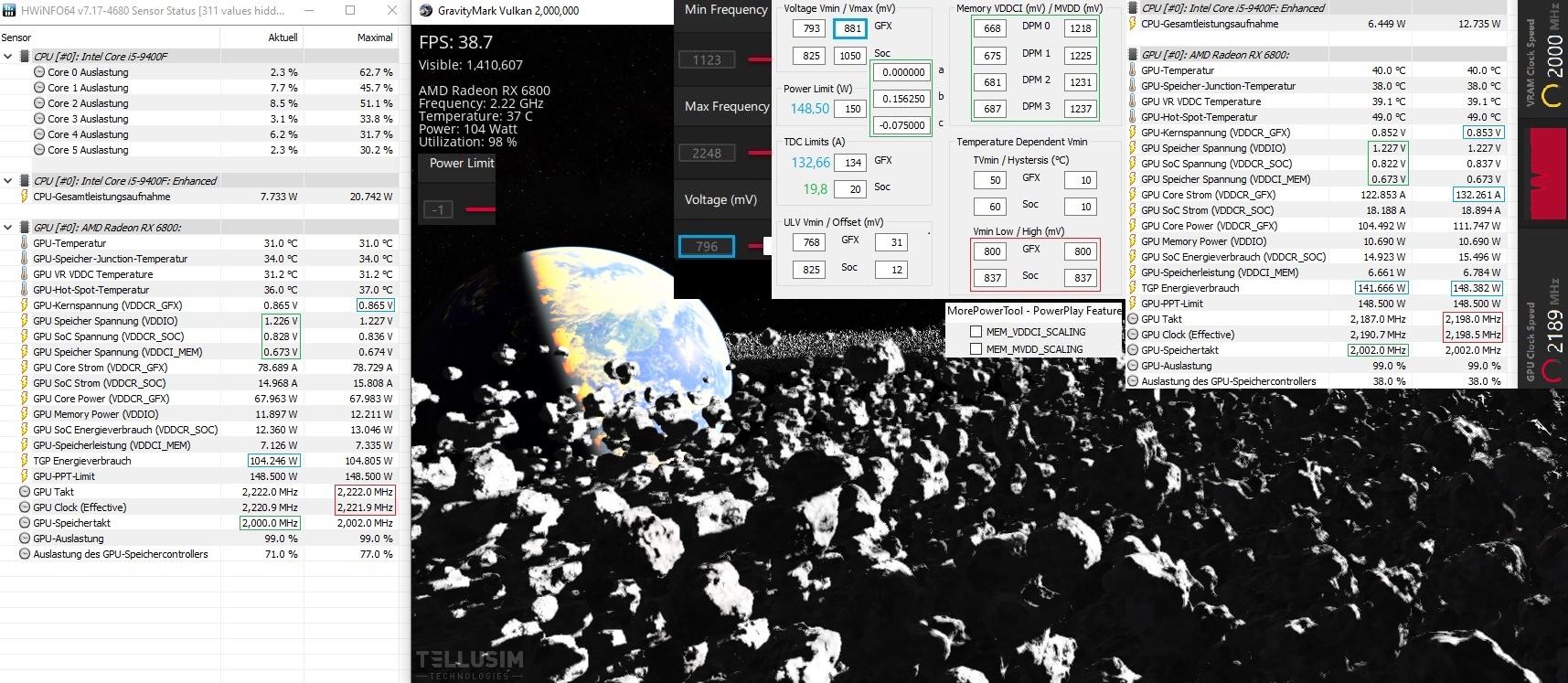1568x683 pixels.
Task: Click lightning icon of CPU-Gesamtleistungsaufnahme 6.449 W row
Action: [x=1133, y=23]
